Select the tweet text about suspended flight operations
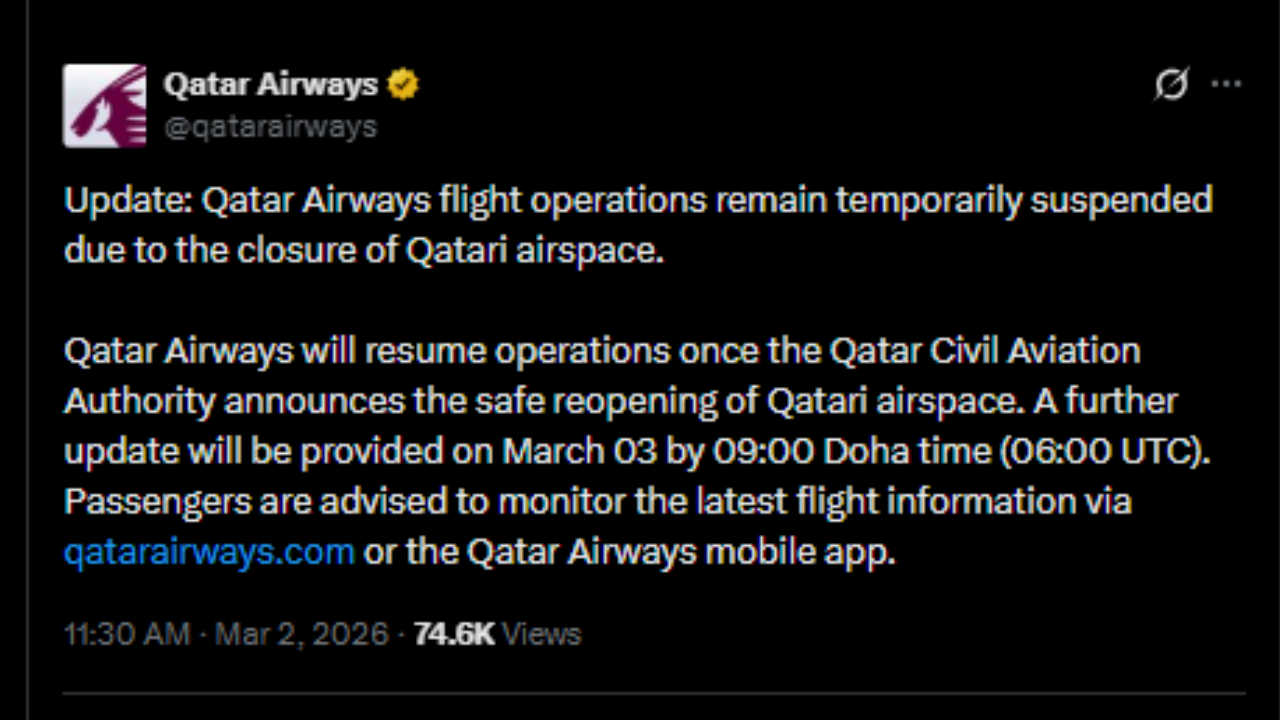 pos(638,200)
